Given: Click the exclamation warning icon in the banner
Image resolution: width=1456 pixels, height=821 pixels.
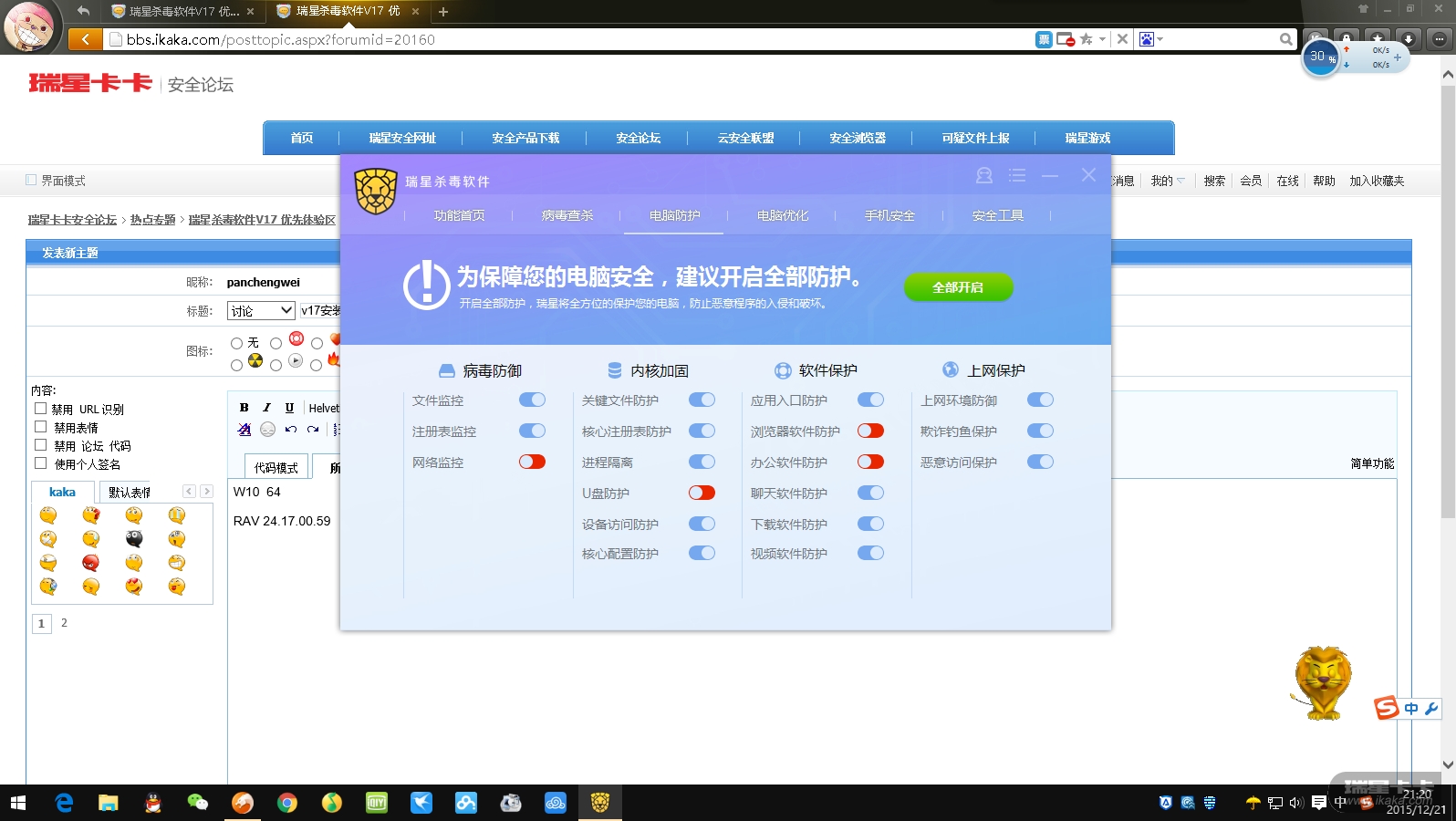Looking at the screenshot, I should 426,286.
